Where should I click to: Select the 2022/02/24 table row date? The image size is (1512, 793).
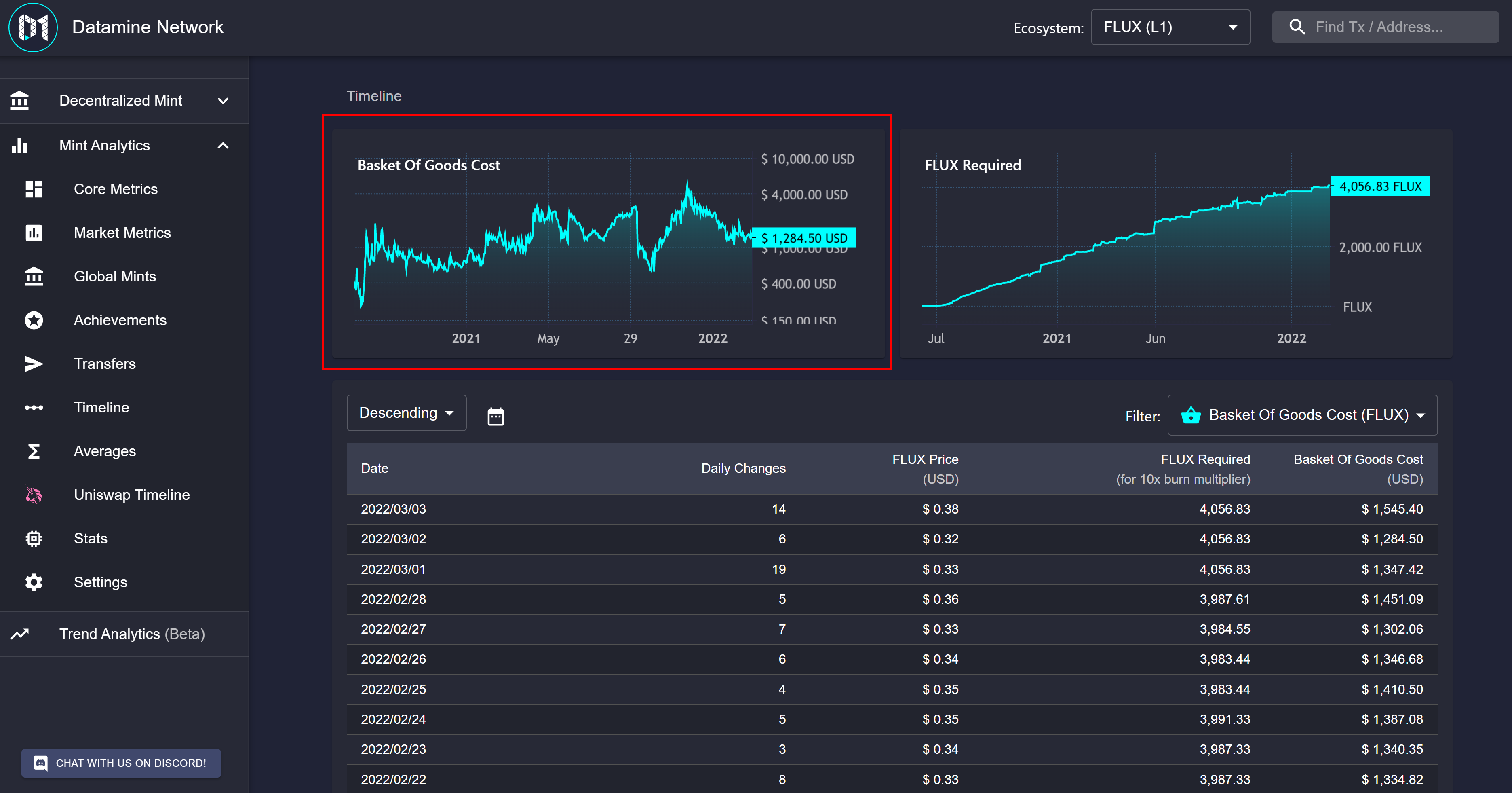coord(393,719)
